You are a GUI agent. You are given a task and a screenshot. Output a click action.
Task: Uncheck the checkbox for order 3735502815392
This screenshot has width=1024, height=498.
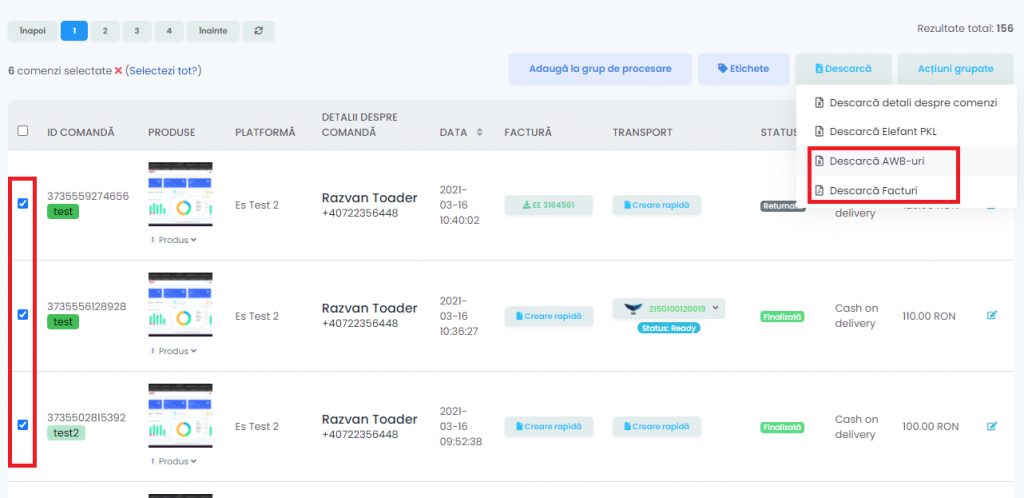coord(23,425)
